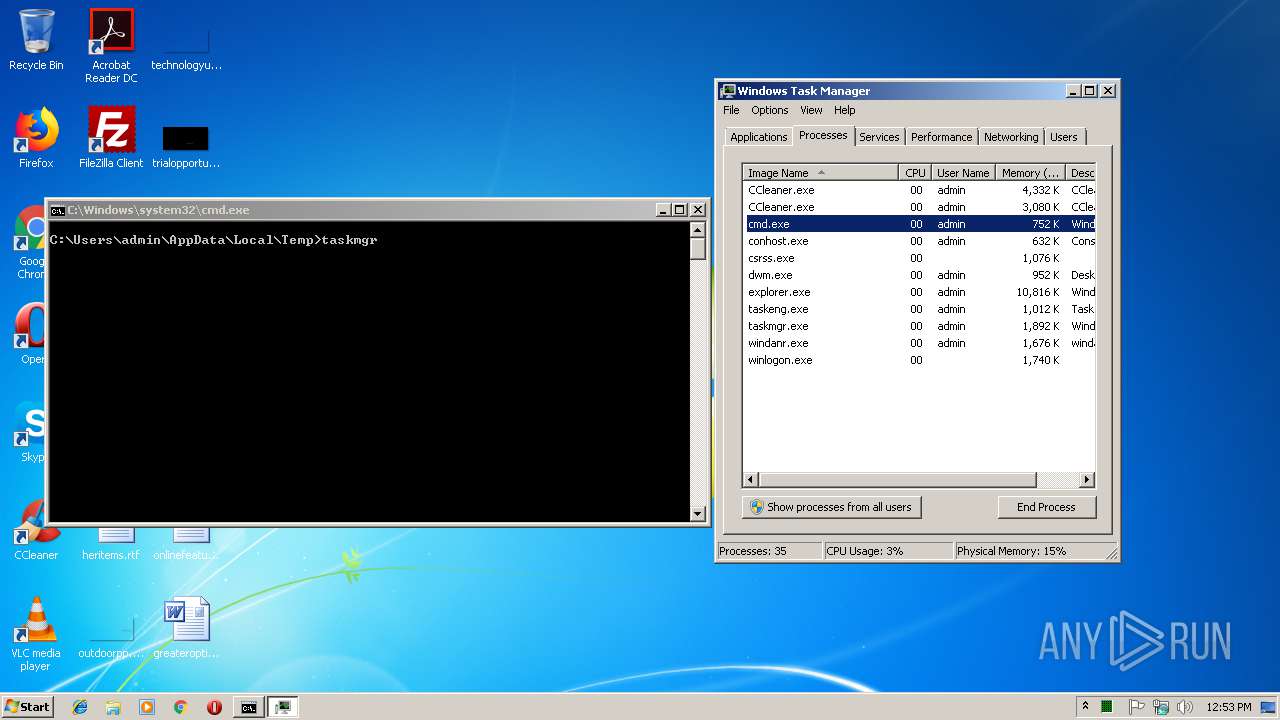Minimize the Windows Task Manager window
This screenshot has width=1280, height=720.
coord(1073,91)
